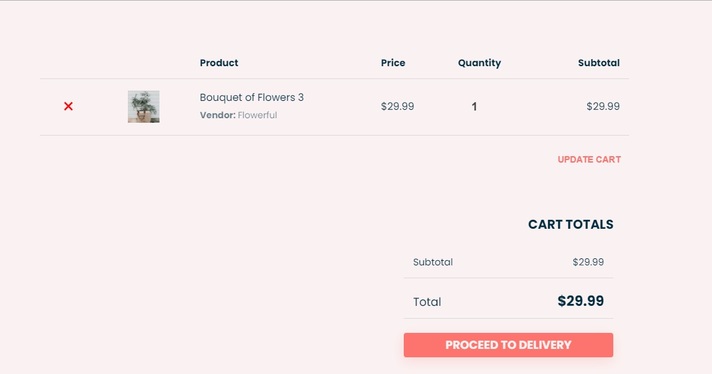This screenshot has height=374, width=712.
Task: Click the item price $29.99 in Price column
Action: (397, 107)
